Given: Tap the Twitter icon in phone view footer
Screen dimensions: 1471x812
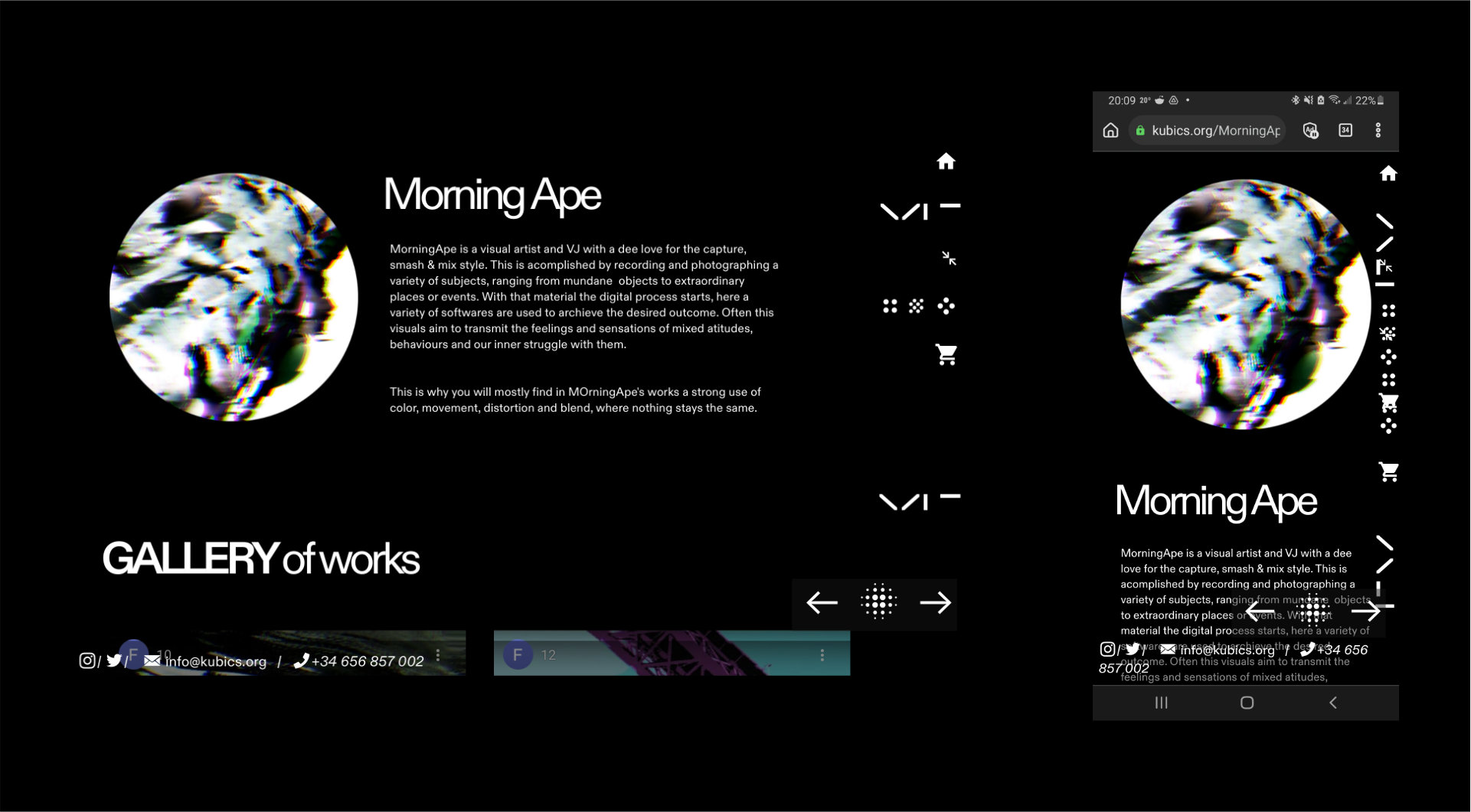Looking at the screenshot, I should point(1133,649).
